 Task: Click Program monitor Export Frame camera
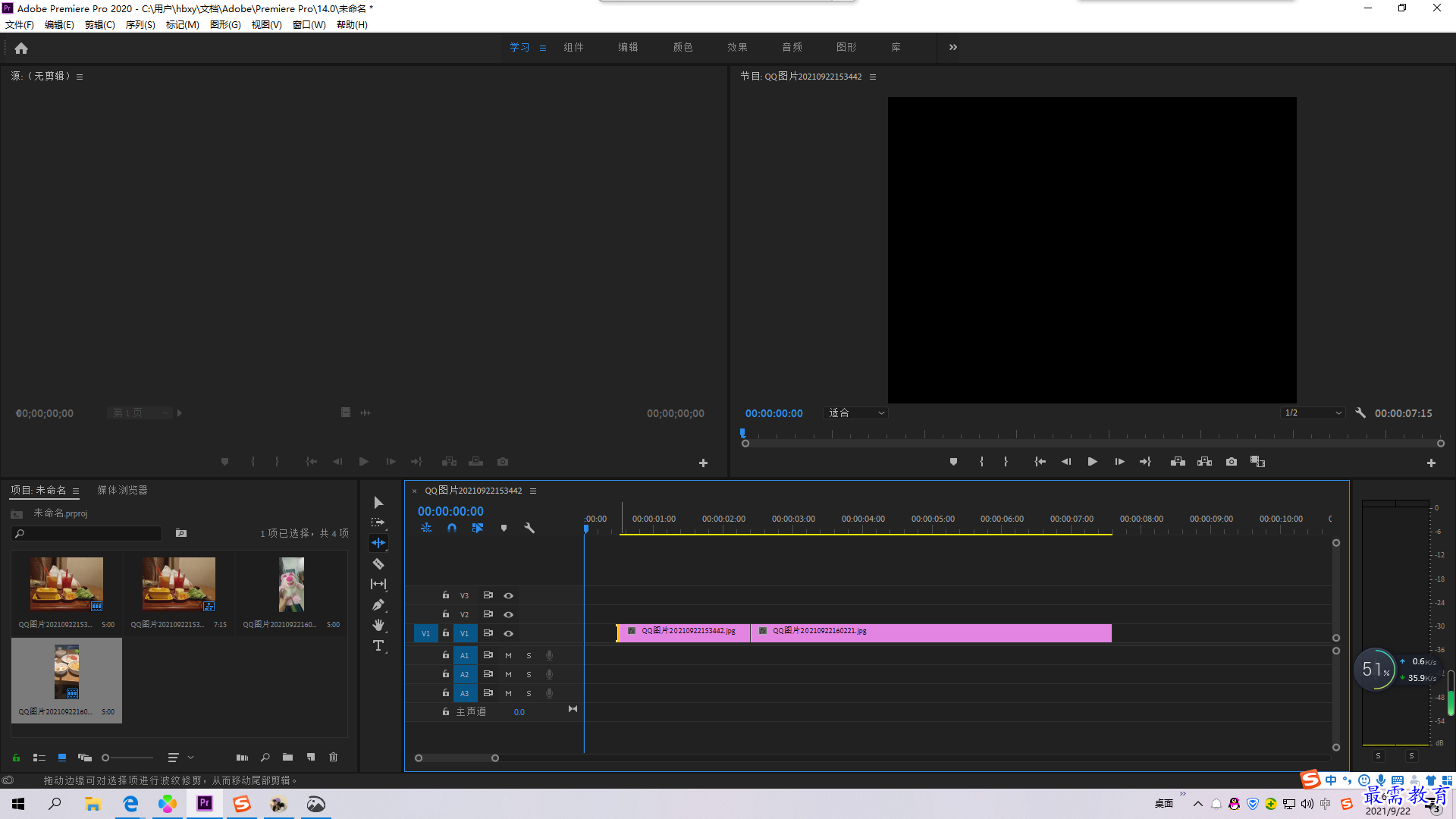point(1232,462)
